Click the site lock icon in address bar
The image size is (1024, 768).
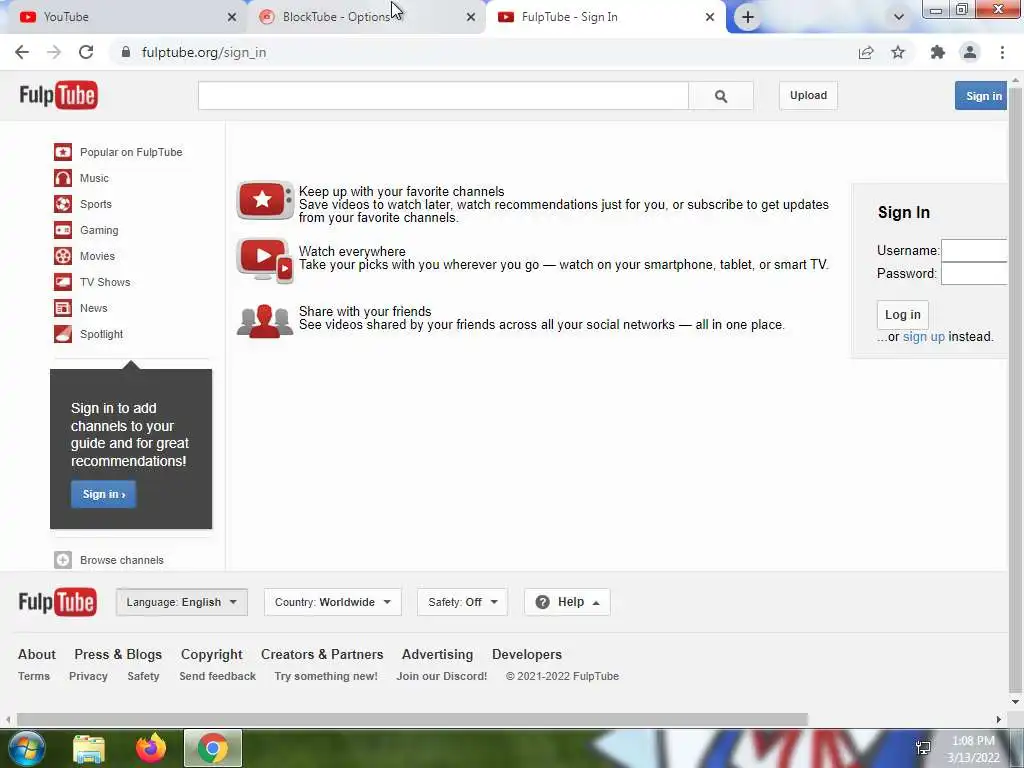pyautogui.click(x=126, y=52)
